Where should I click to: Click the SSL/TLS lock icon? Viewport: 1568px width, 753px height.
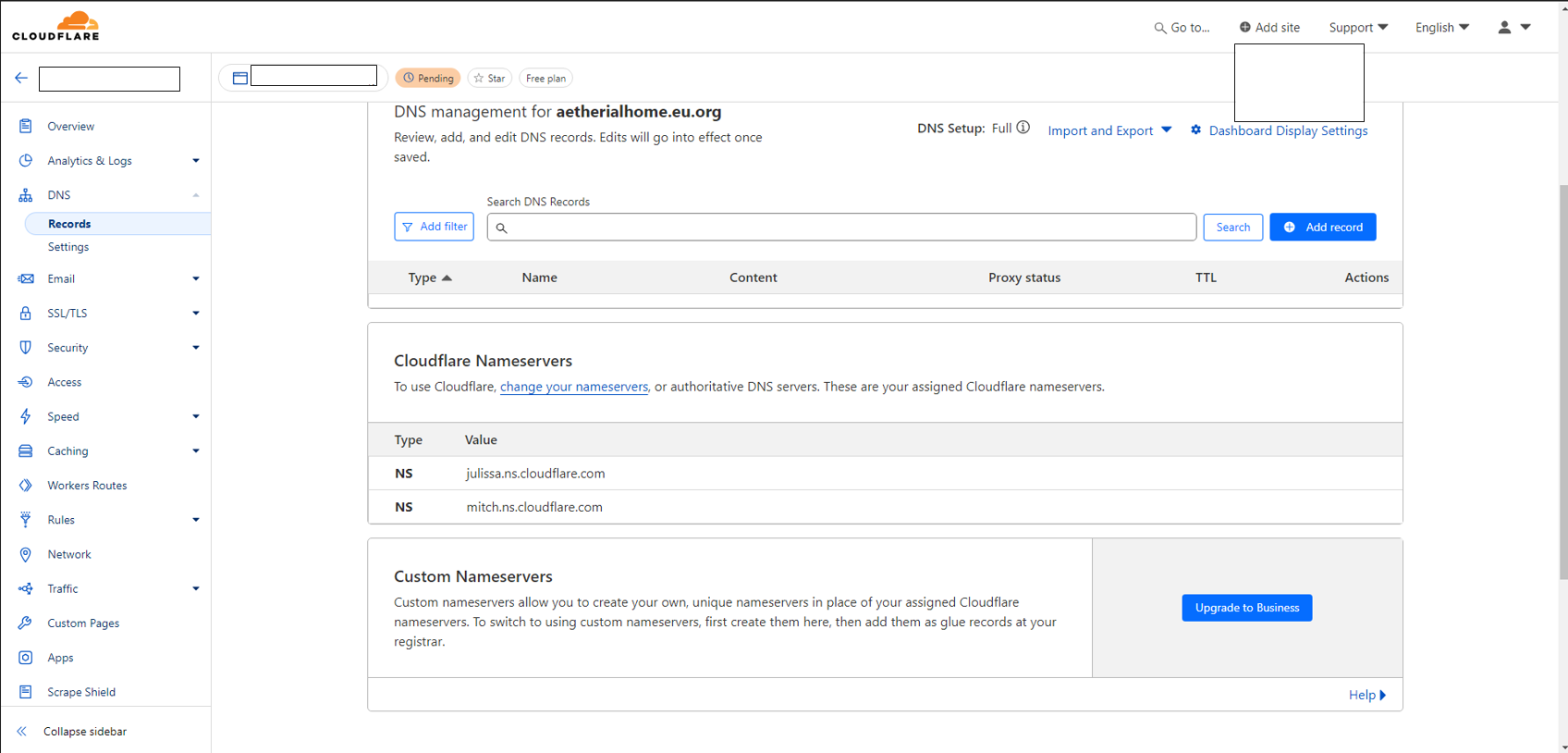pos(26,313)
